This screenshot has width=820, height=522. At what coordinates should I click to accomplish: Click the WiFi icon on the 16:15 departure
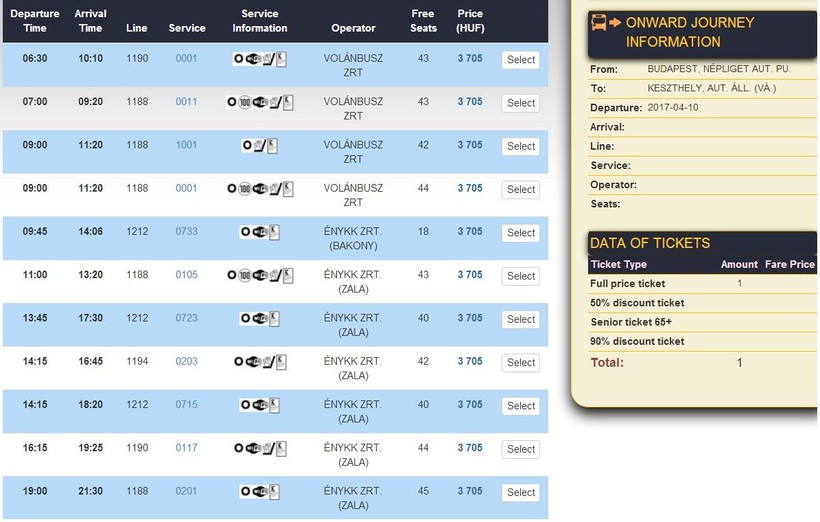pyautogui.click(x=254, y=449)
